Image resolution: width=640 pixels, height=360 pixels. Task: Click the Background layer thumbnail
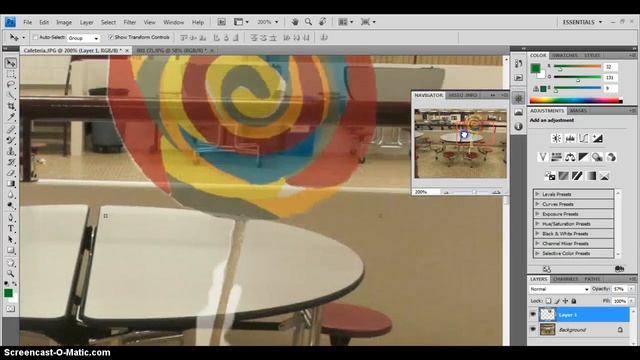click(x=547, y=329)
